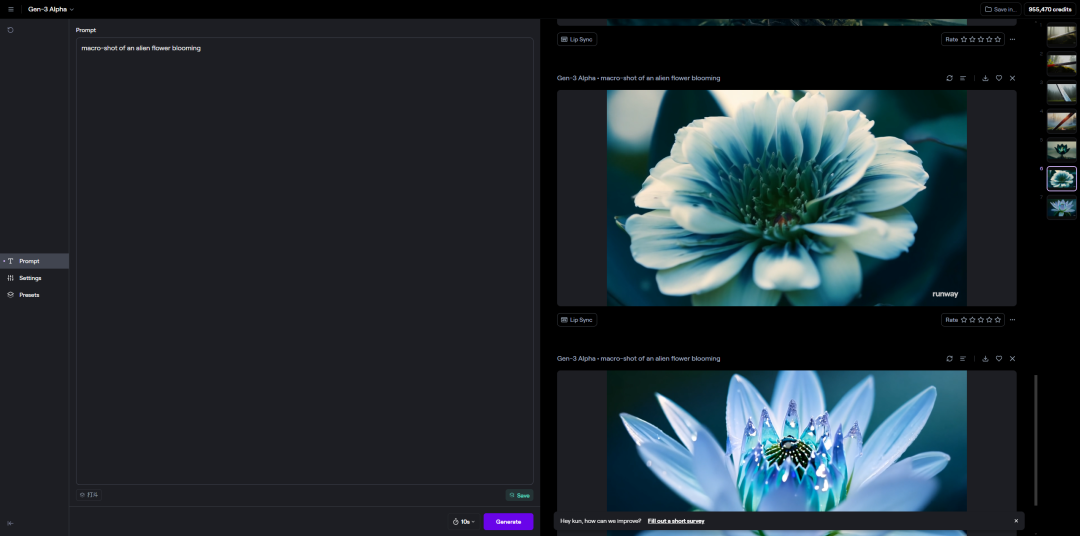Rate the white flower video five stars
Screen dimensions: 1080x536
click(x=997, y=320)
